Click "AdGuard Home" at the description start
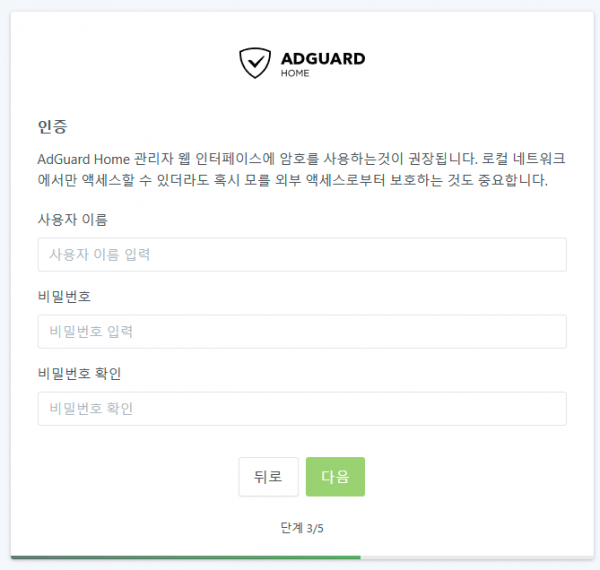 (x=78, y=158)
